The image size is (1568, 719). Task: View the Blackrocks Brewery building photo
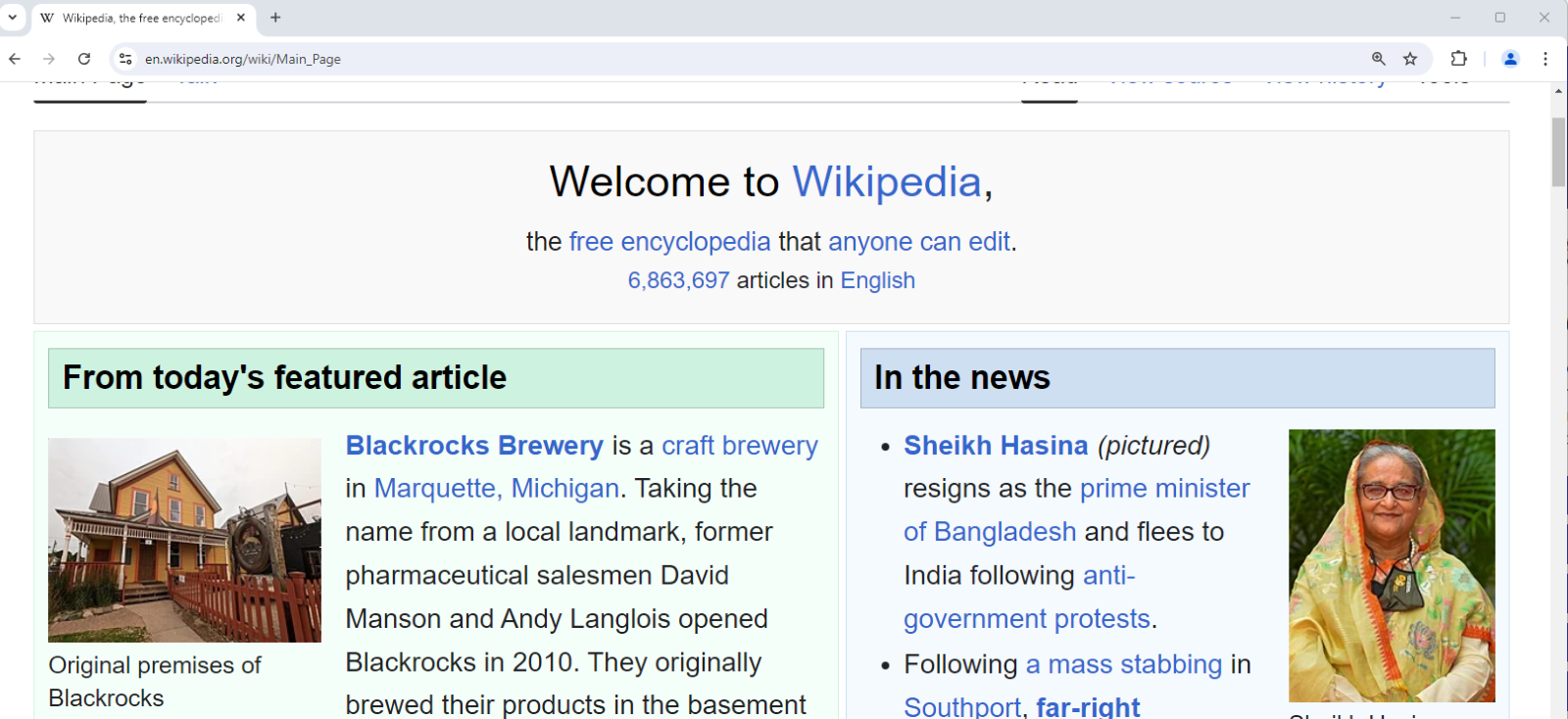[184, 540]
